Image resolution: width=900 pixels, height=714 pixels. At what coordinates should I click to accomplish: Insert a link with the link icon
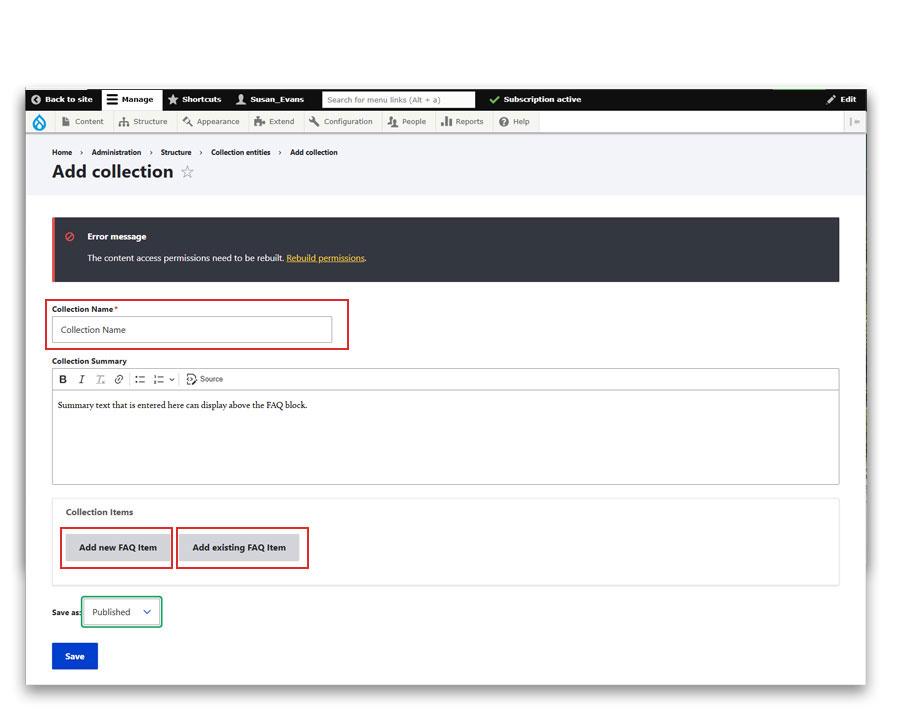pos(119,379)
